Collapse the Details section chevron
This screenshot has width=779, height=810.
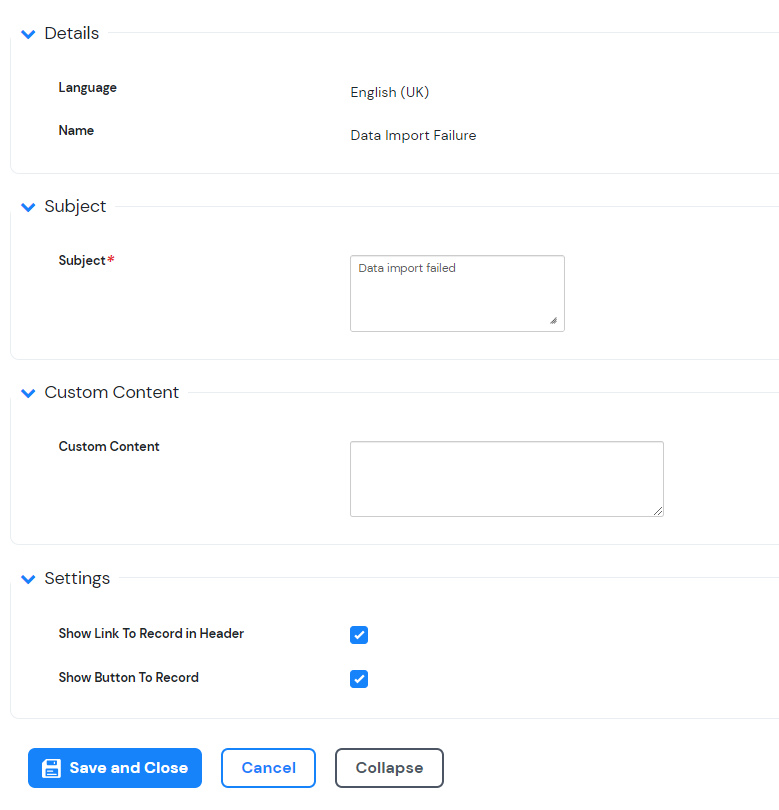(x=28, y=35)
